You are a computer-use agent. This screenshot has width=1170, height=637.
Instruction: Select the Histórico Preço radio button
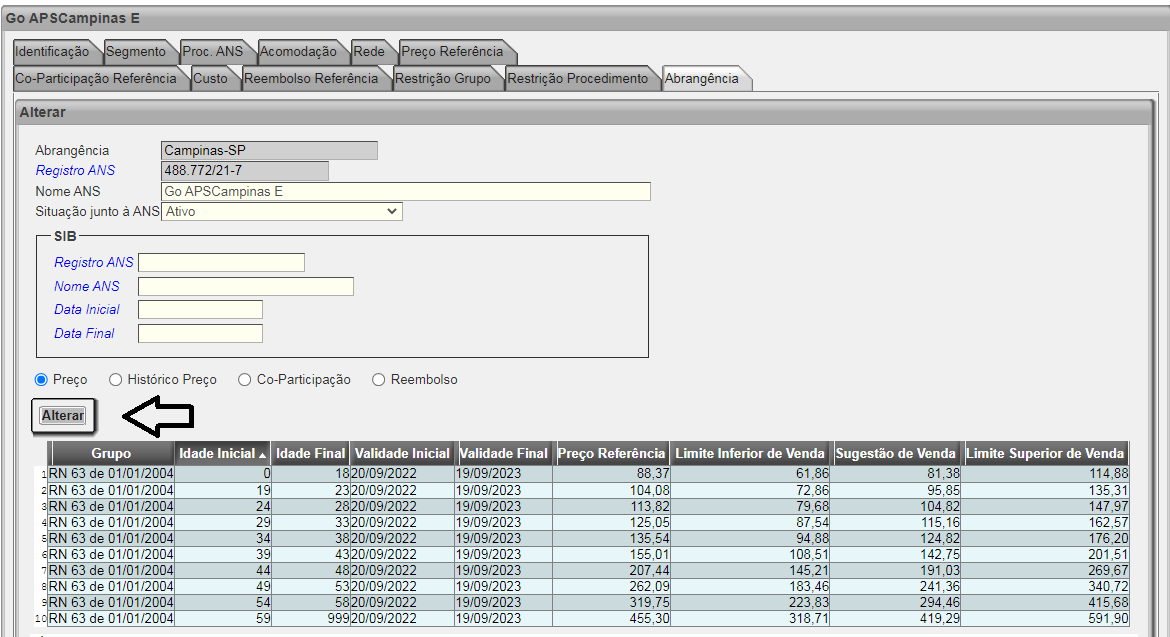point(116,380)
